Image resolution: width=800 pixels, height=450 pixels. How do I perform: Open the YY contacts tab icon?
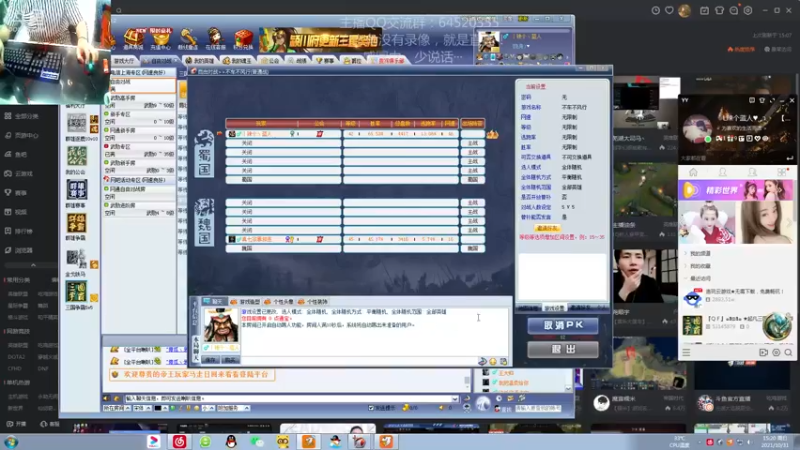point(722,172)
